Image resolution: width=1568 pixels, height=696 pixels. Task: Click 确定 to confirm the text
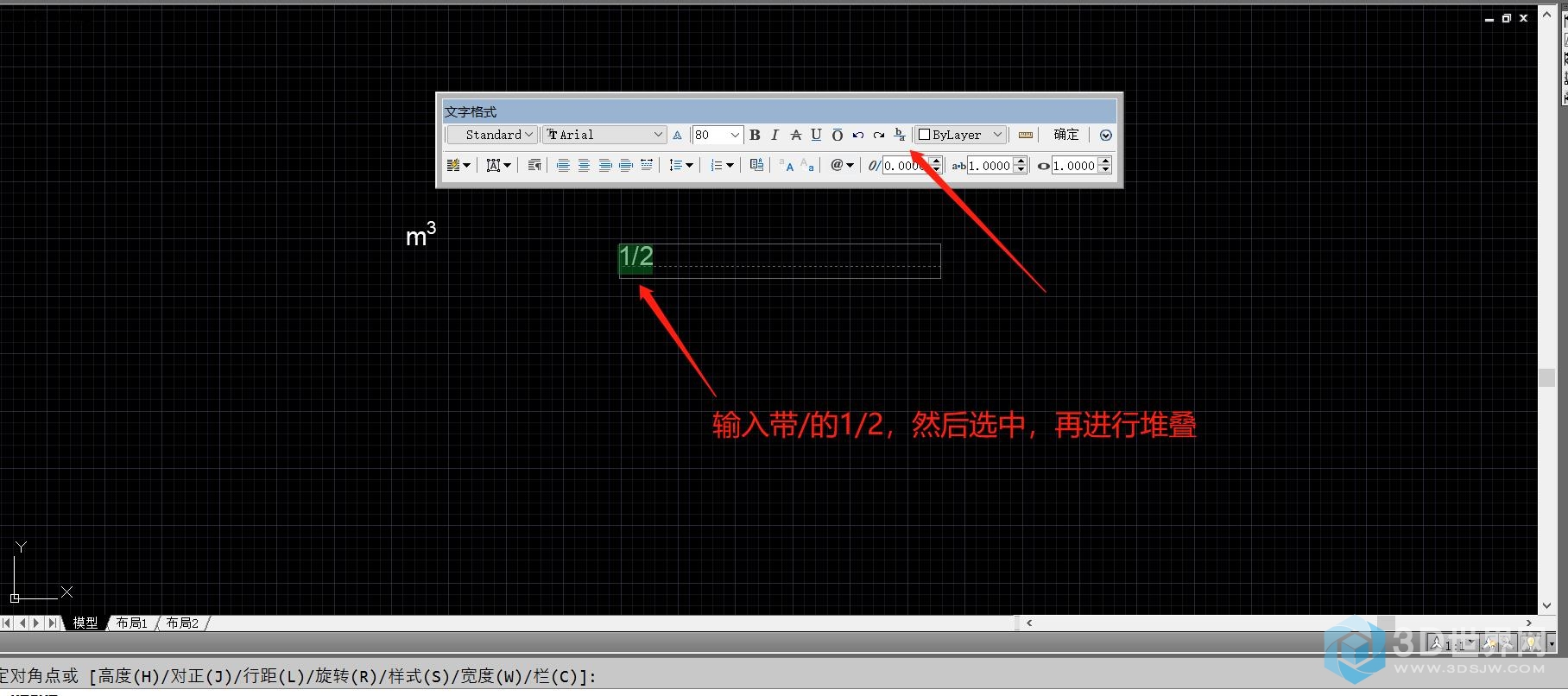click(1066, 135)
